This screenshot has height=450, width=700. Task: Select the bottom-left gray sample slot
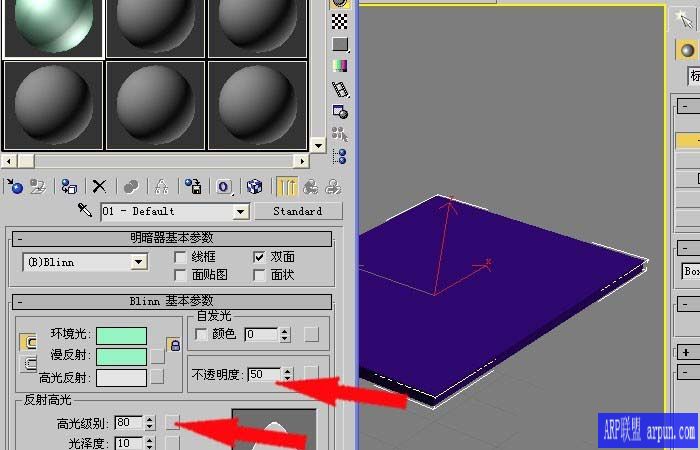pos(53,105)
